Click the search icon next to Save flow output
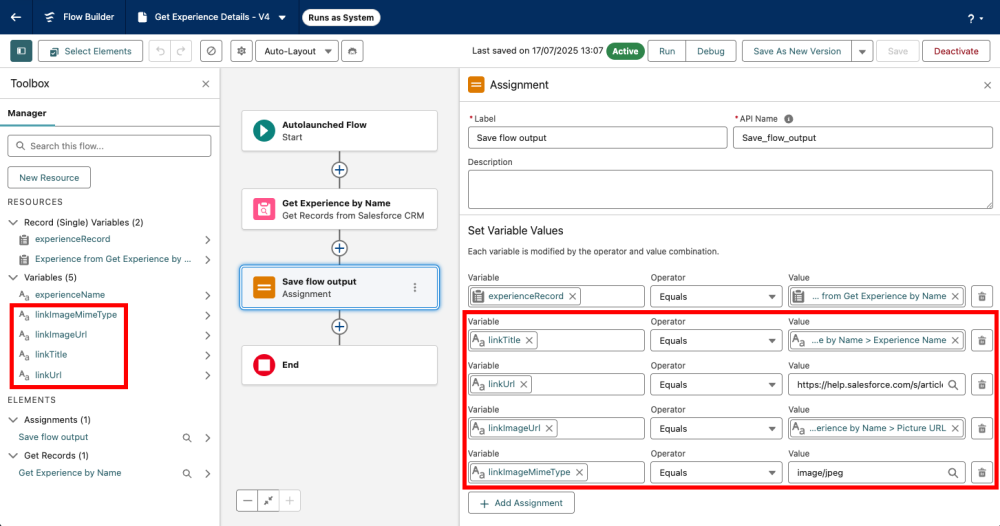This screenshot has width=1000, height=526. 187,438
